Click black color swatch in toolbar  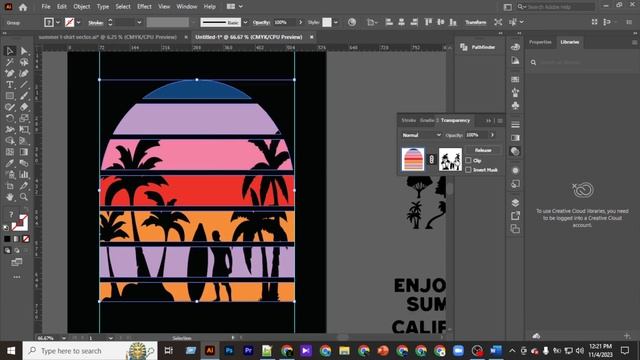click(x=7, y=239)
